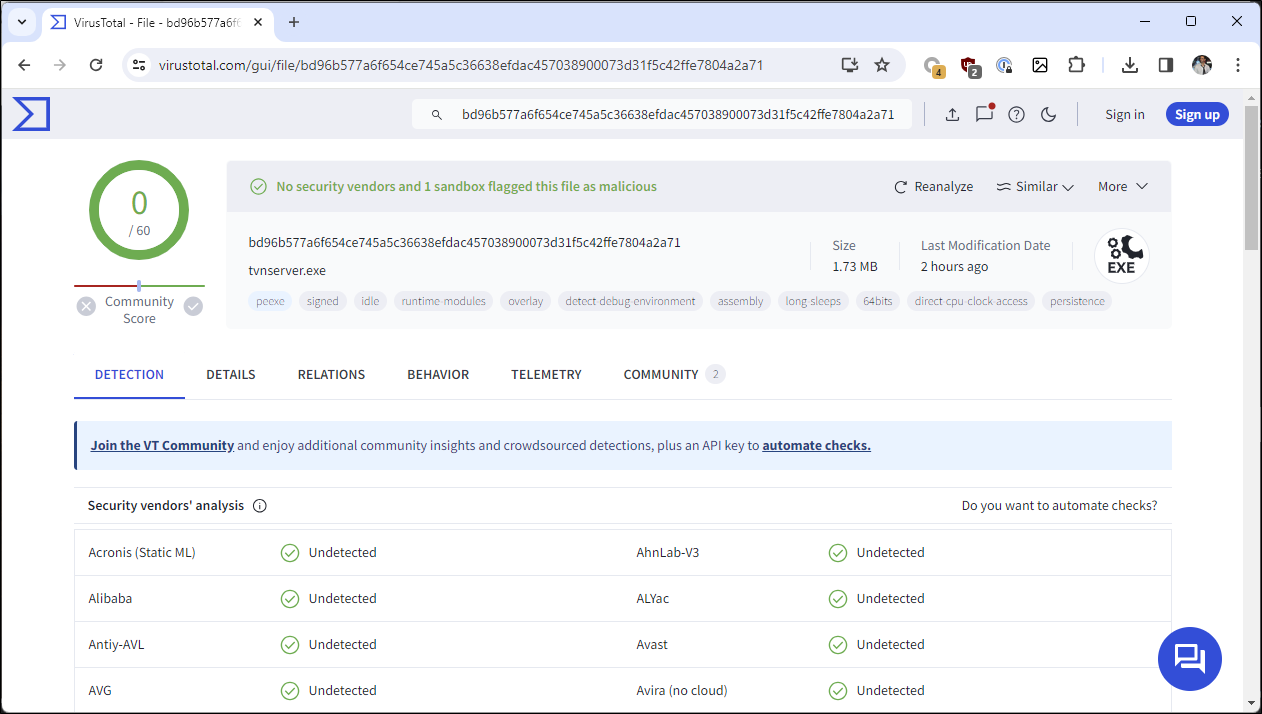The image size is (1262, 714).
Task: Switch to the BEHAVIOR tab
Action: click(438, 375)
